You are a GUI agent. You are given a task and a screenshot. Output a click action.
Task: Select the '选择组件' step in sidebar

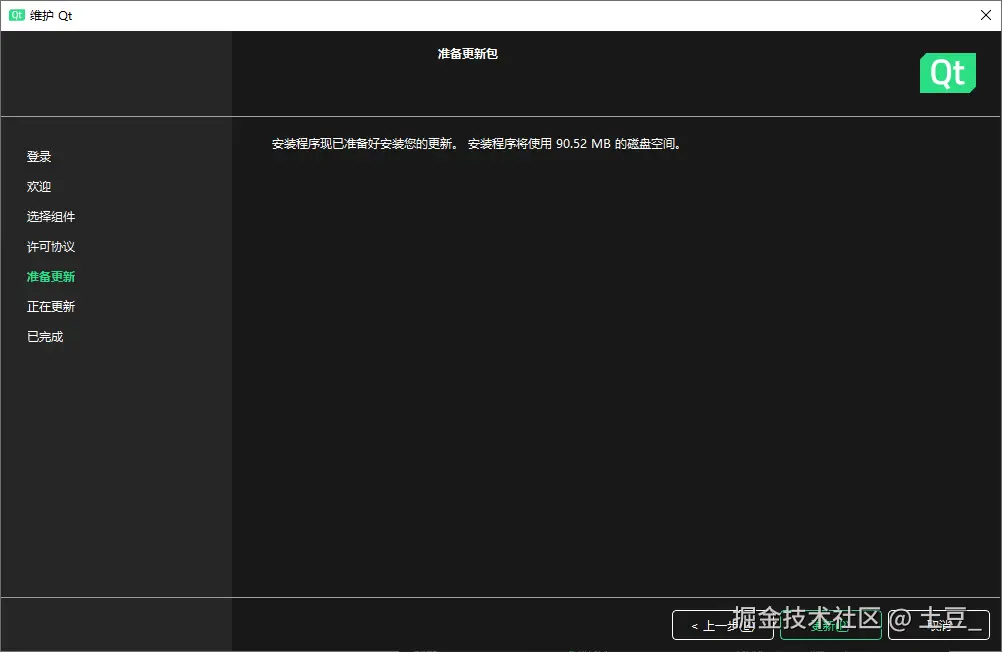tap(51, 217)
